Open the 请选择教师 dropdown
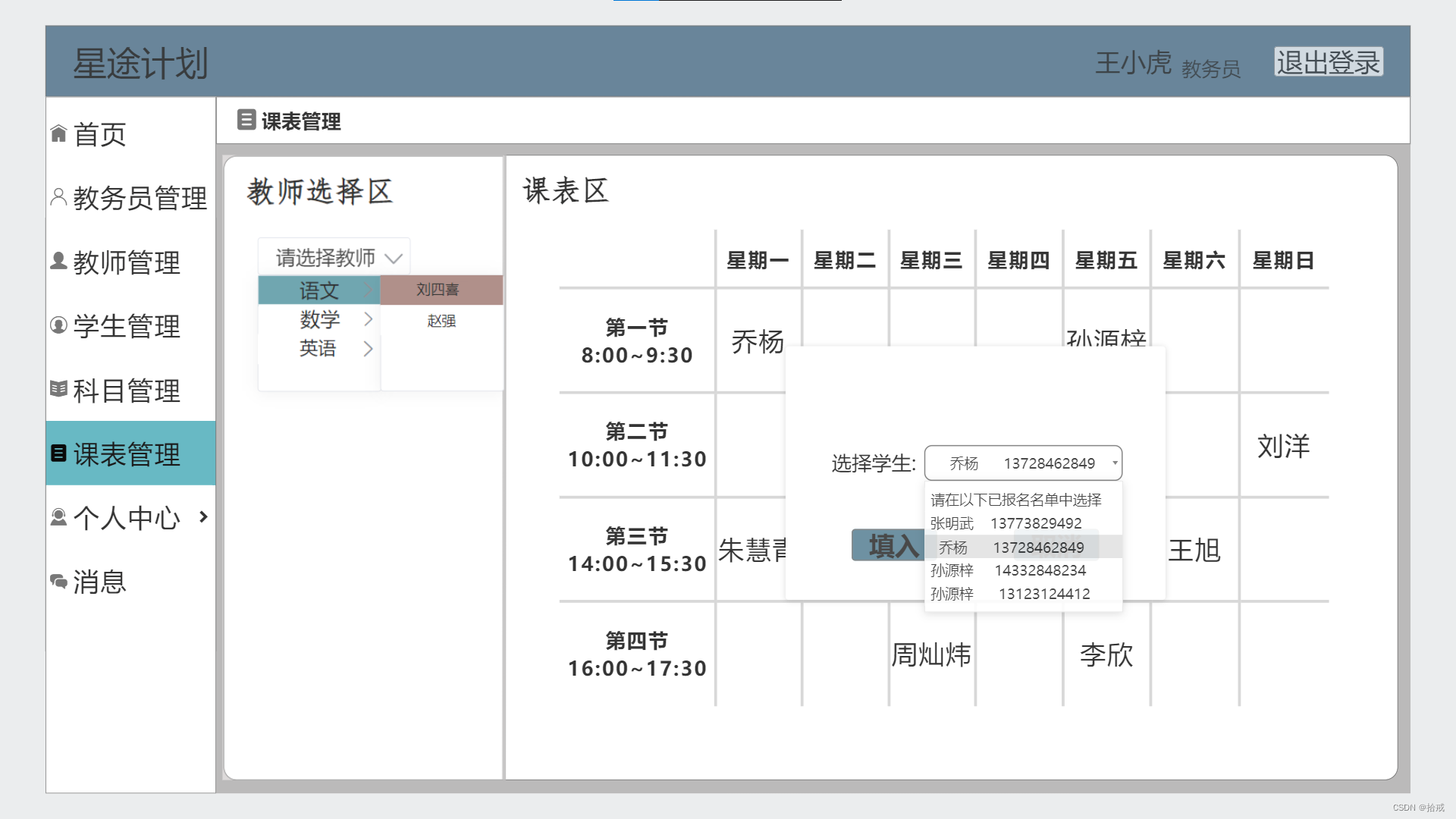 pos(334,258)
